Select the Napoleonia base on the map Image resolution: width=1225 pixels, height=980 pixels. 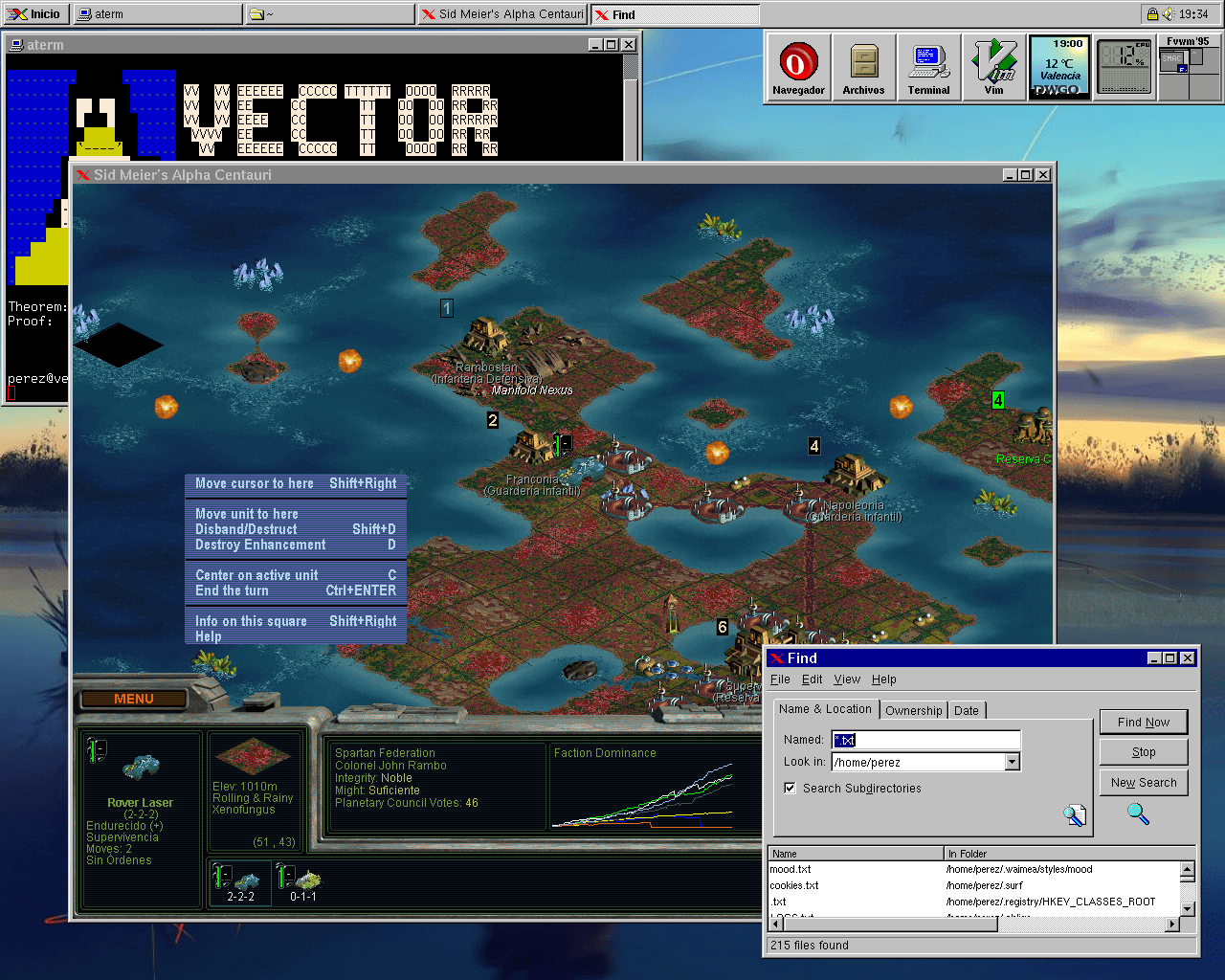[x=854, y=474]
